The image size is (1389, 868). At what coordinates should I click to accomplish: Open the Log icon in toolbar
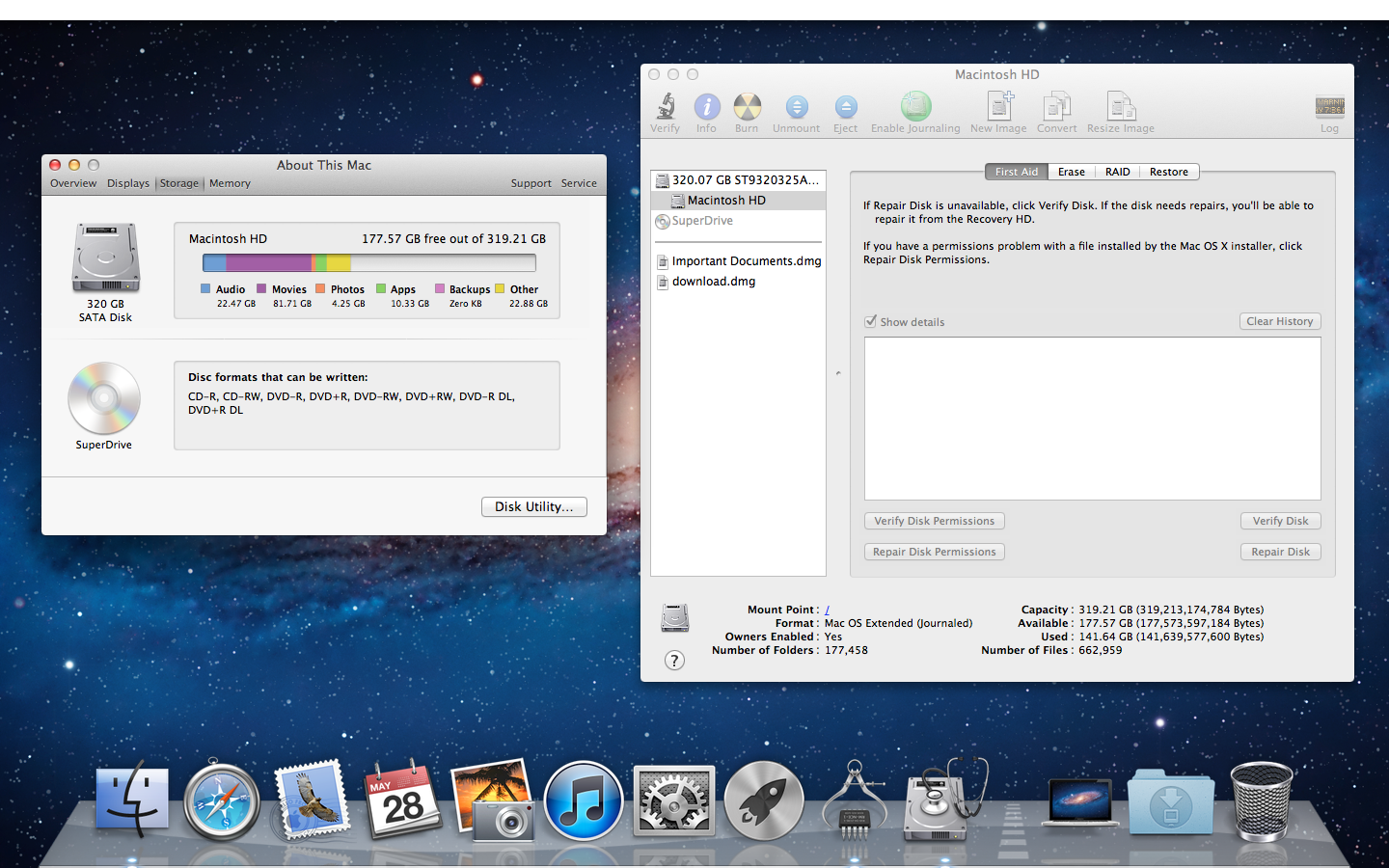[x=1329, y=107]
